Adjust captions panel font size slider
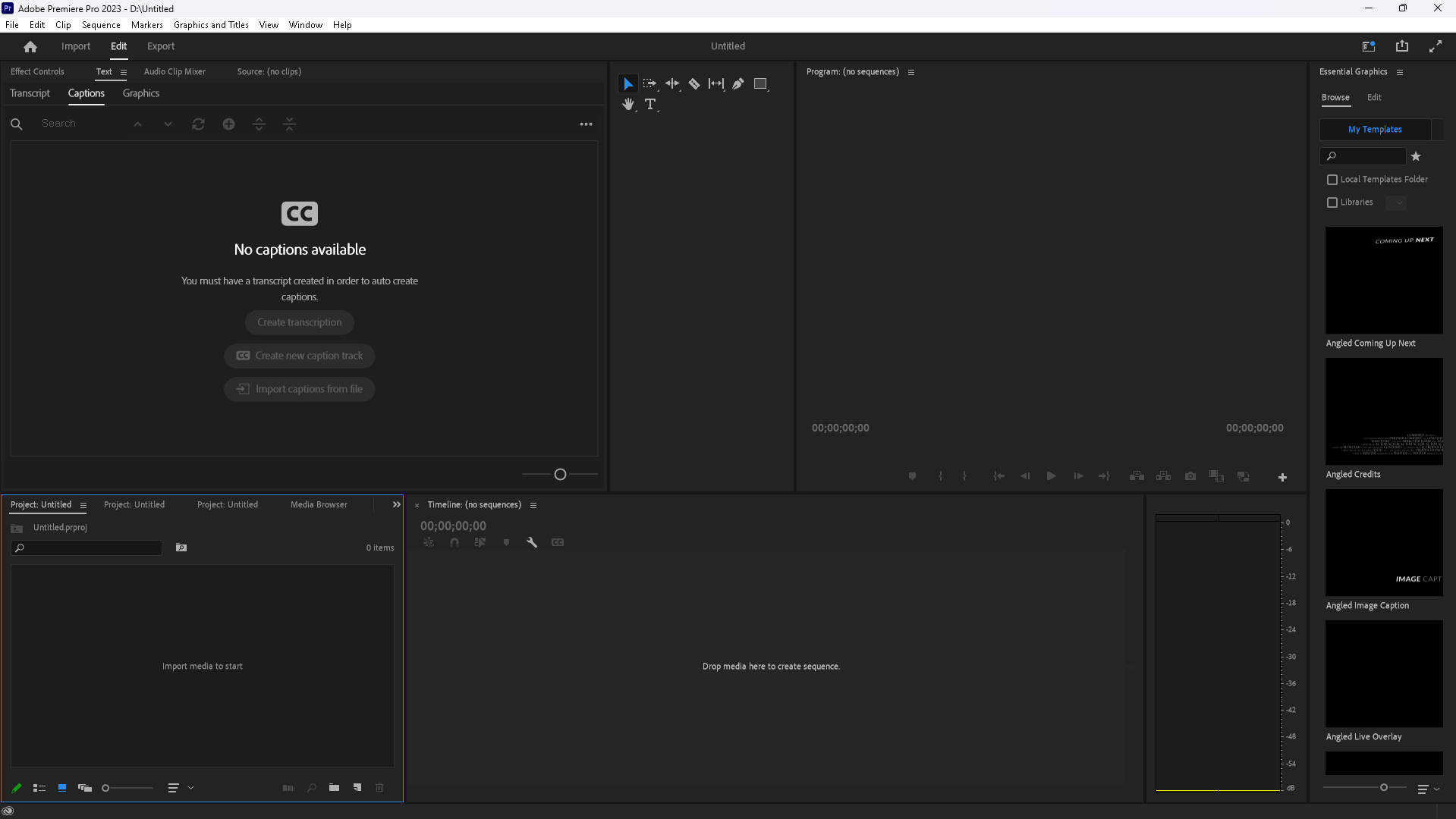Viewport: 1456px width, 819px height. point(560,474)
